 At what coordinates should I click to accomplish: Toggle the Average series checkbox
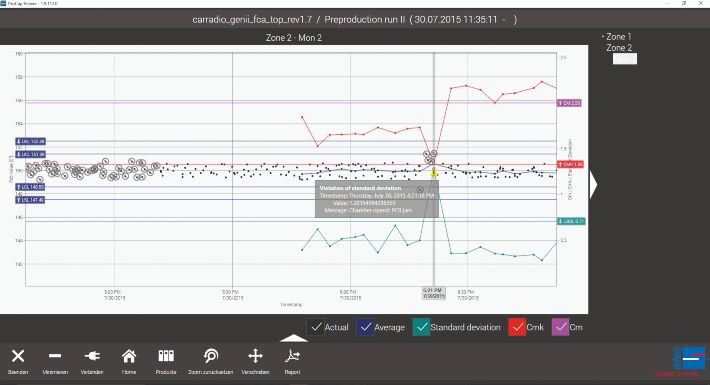(366, 327)
